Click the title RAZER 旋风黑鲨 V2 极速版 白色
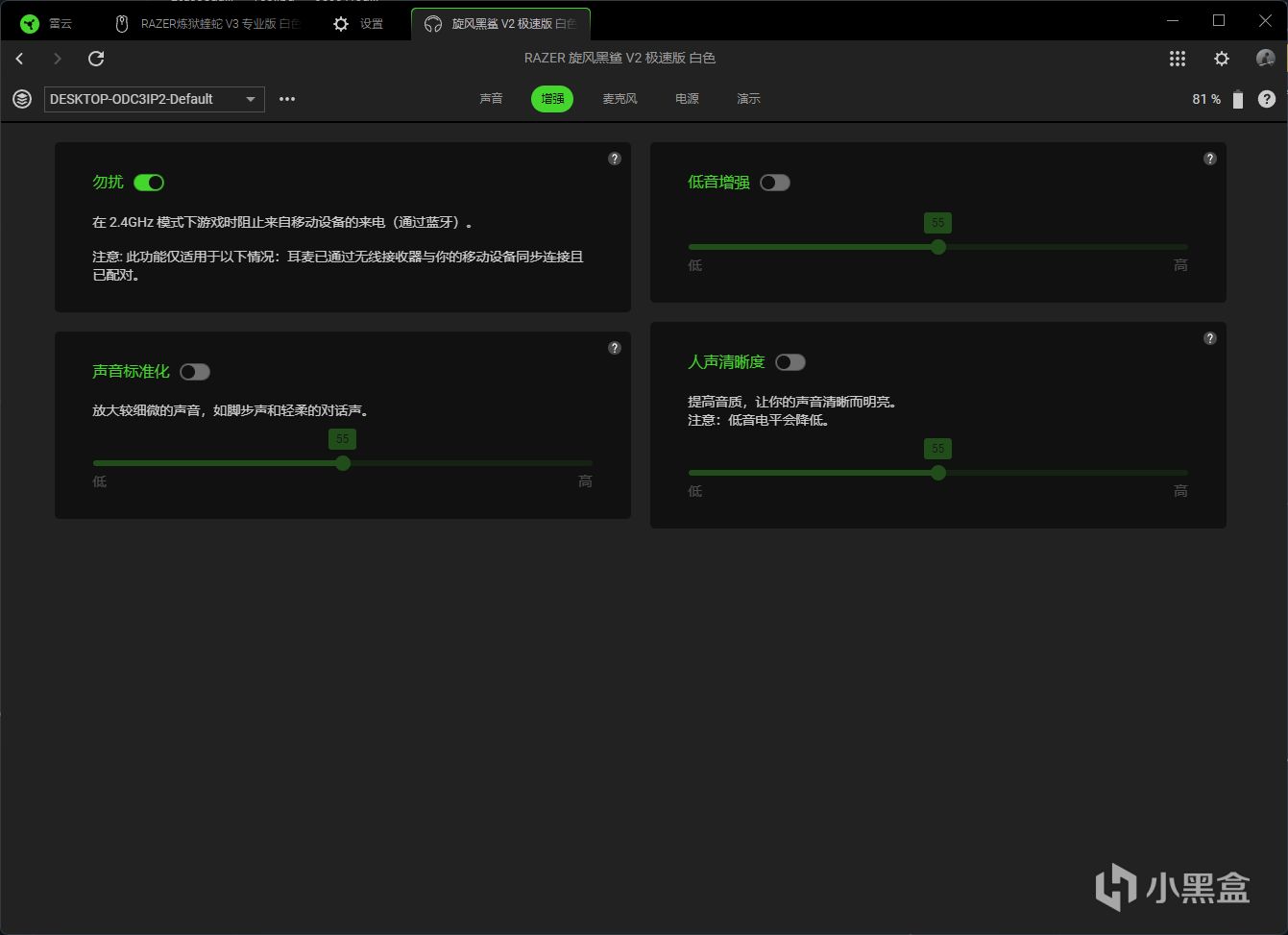This screenshot has width=1288, height=935. point(620,59)
